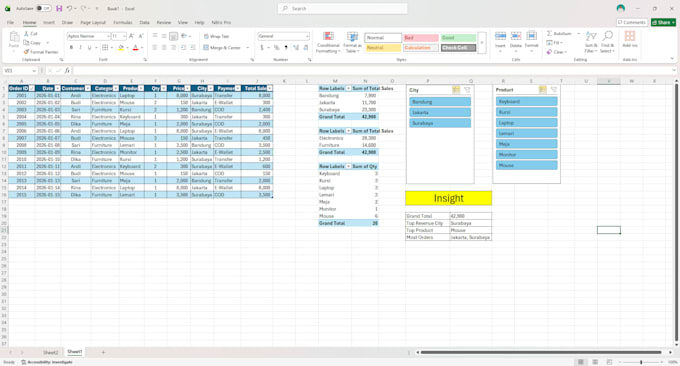The height and width of the screenshot is (366, 680).
Task: Click the AutoSum sigma icon
Action: click(549, 33)
